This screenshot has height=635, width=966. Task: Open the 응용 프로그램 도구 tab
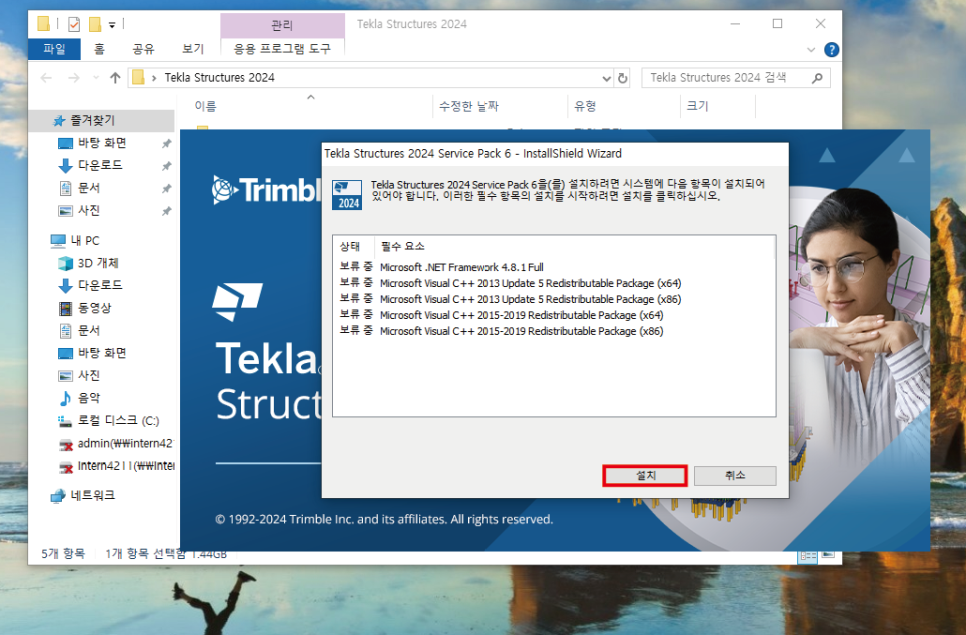tap(282, 49)
